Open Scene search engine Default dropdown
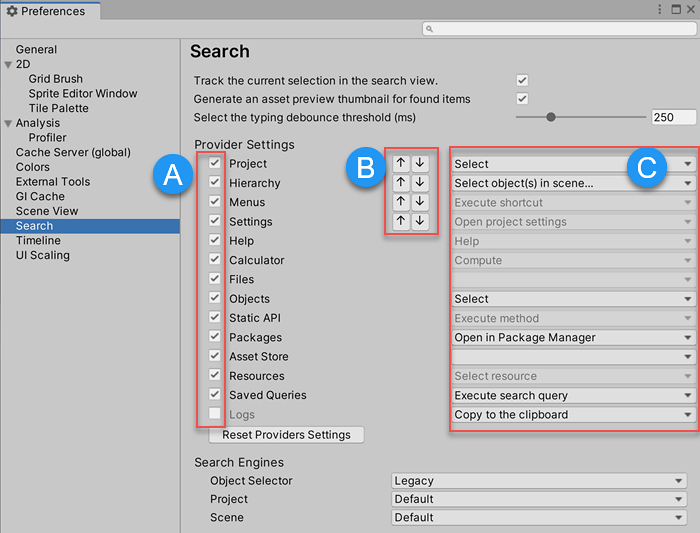 (539, 517)
